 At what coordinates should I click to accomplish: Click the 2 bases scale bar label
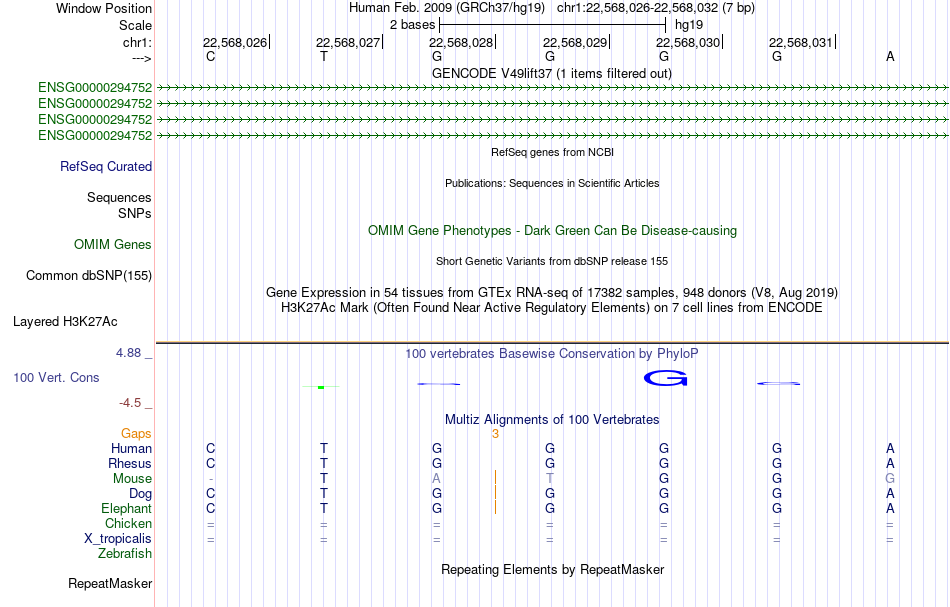coord(412,25)
